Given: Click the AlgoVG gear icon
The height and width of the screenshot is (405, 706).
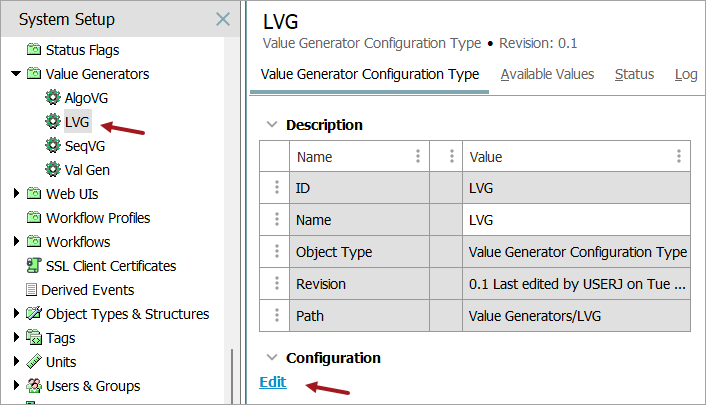Looking at the screenshot, I should (53, 97).
